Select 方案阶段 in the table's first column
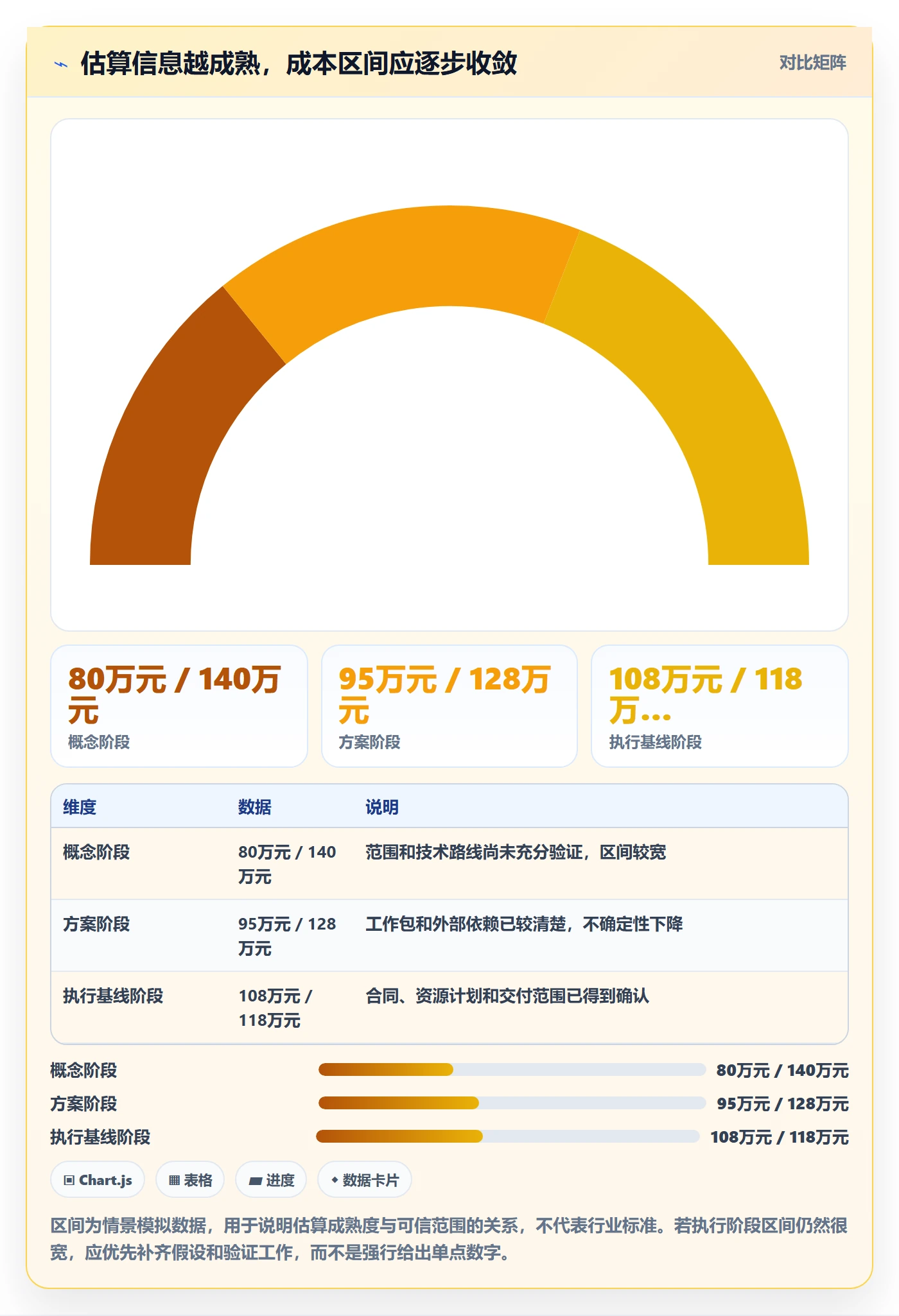899x1316 pixels. click(96, 924)
